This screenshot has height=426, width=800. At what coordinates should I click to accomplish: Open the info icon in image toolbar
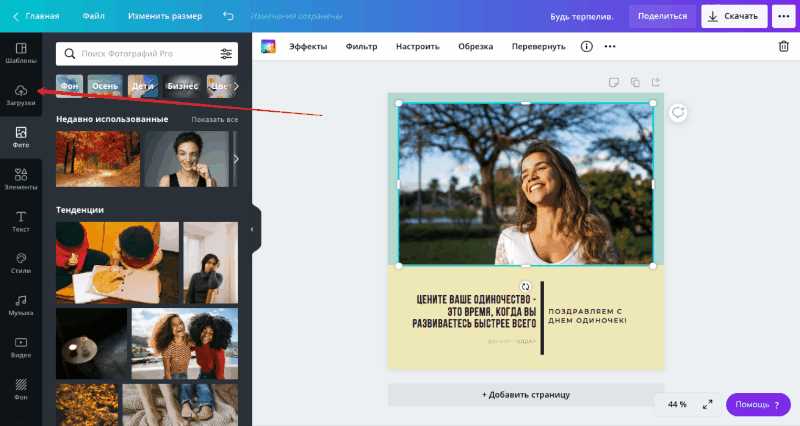tap(587, 46)
